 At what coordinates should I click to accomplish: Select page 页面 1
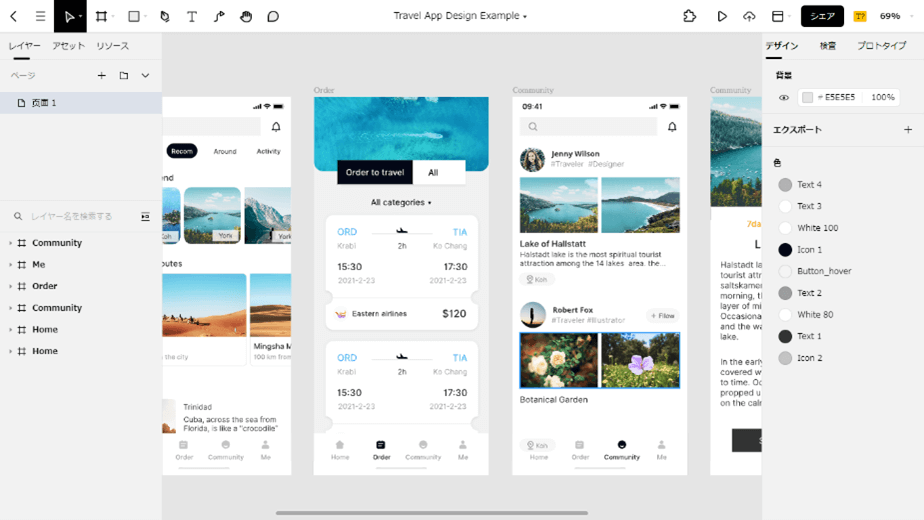(81, 103)
